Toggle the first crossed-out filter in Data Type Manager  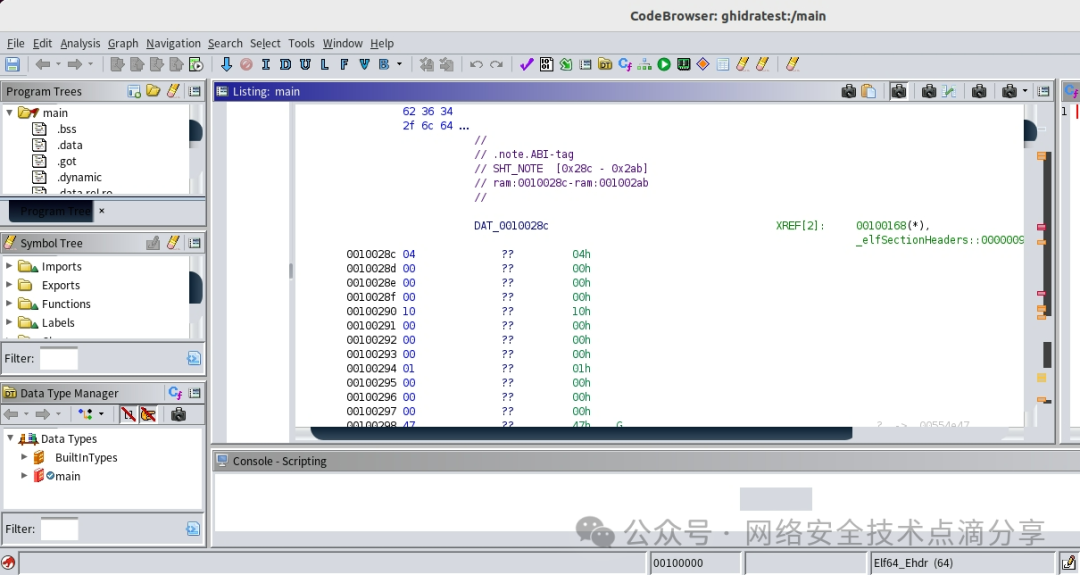tap(128, 414)
